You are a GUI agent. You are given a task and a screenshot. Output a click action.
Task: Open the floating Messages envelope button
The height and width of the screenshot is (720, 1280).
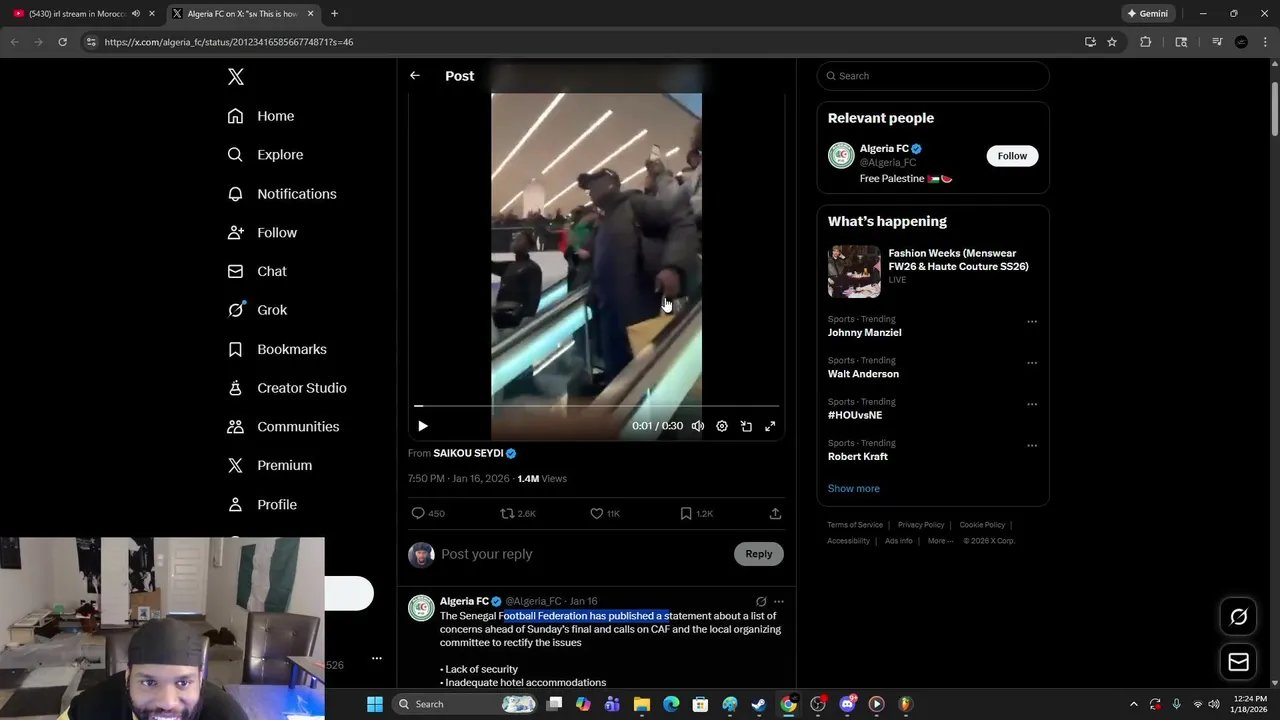(1238, 662)
